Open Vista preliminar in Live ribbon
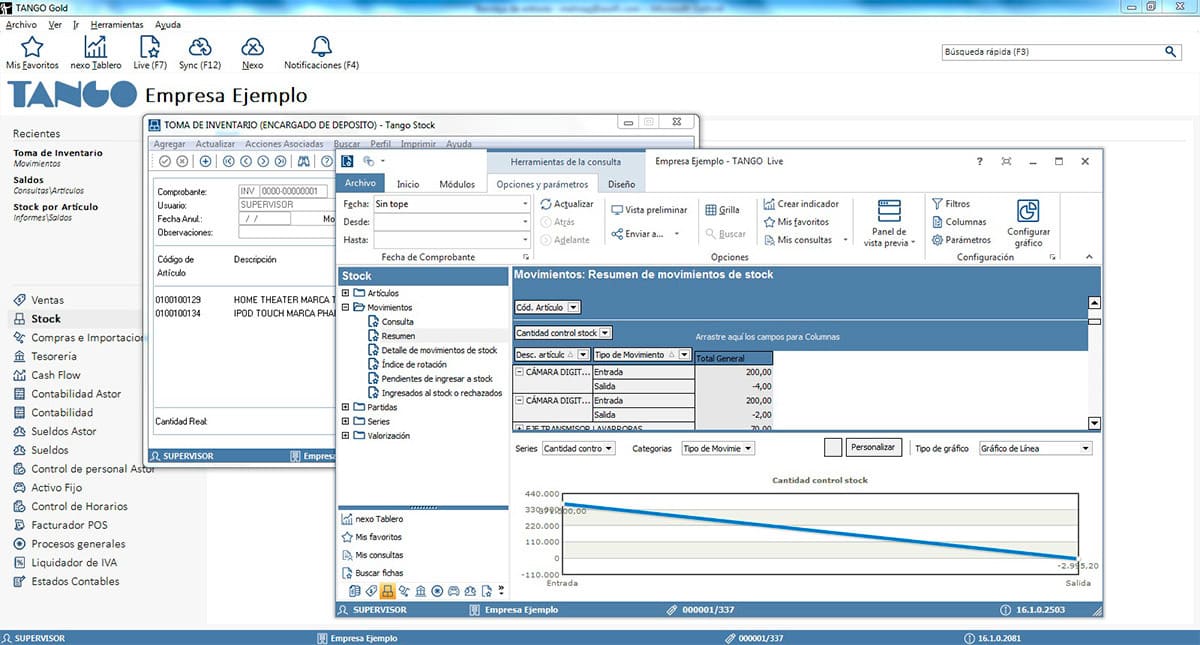The image size is (1200, 645). pyautogui.click(x=649, y=210)
